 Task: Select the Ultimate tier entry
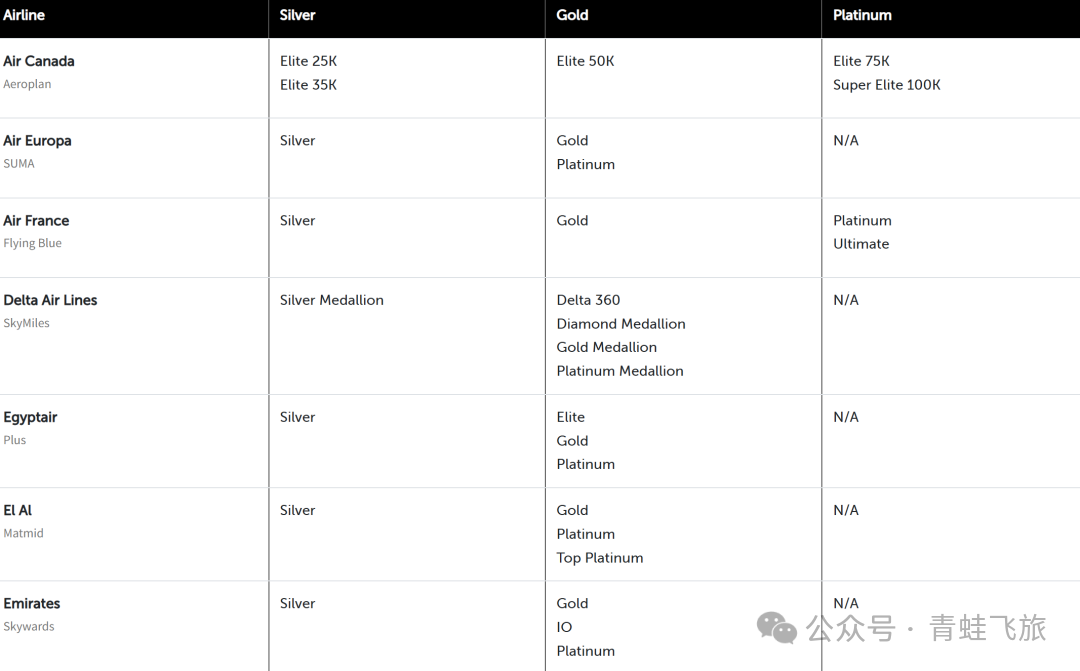point(860,244)
